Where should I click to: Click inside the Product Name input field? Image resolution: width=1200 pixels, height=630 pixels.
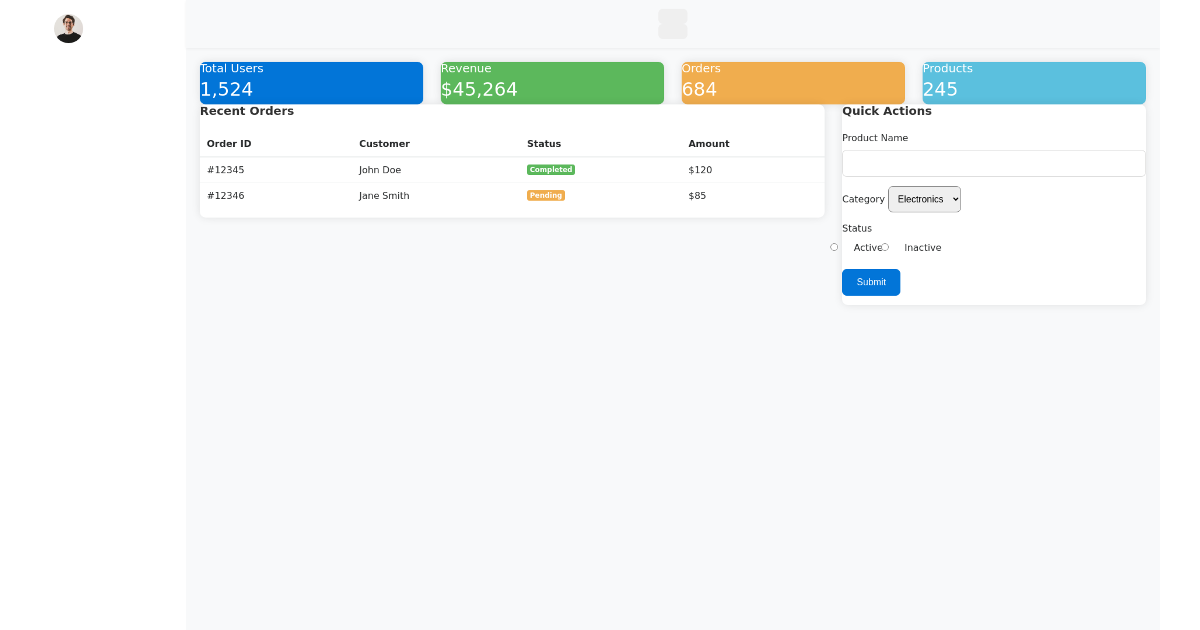(x=993, y=163)
